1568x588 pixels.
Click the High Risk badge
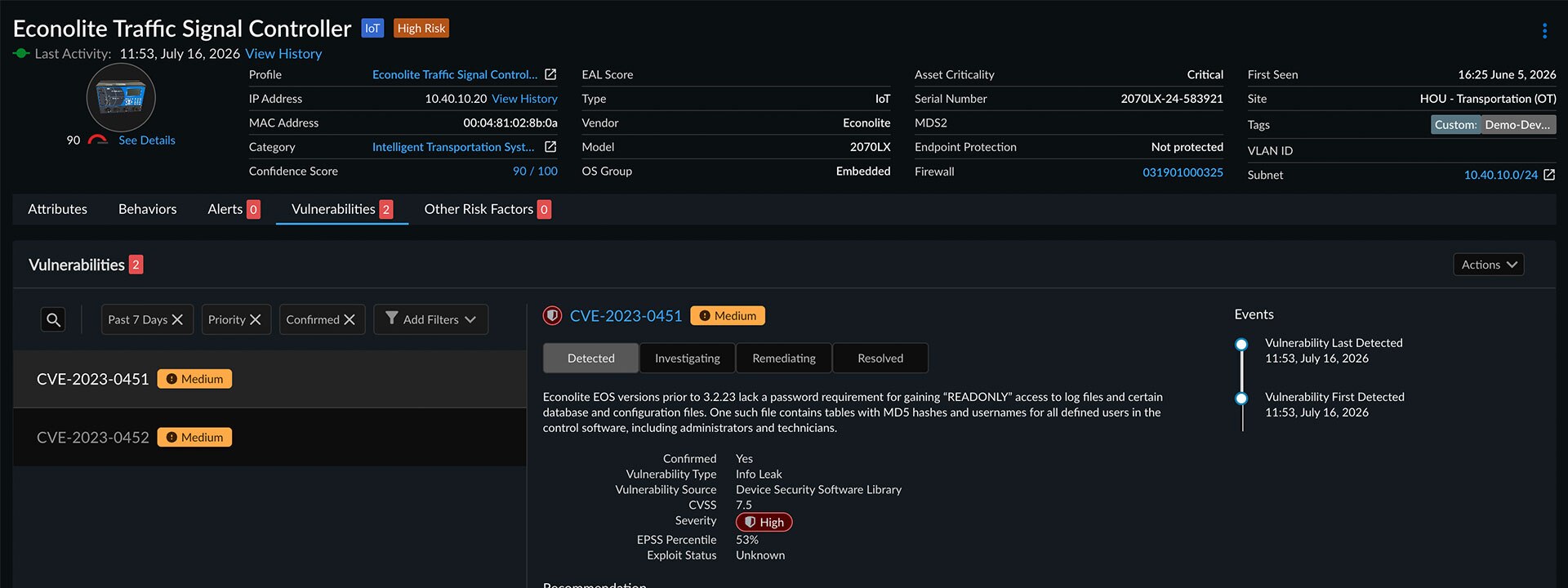tap(421, 29)
